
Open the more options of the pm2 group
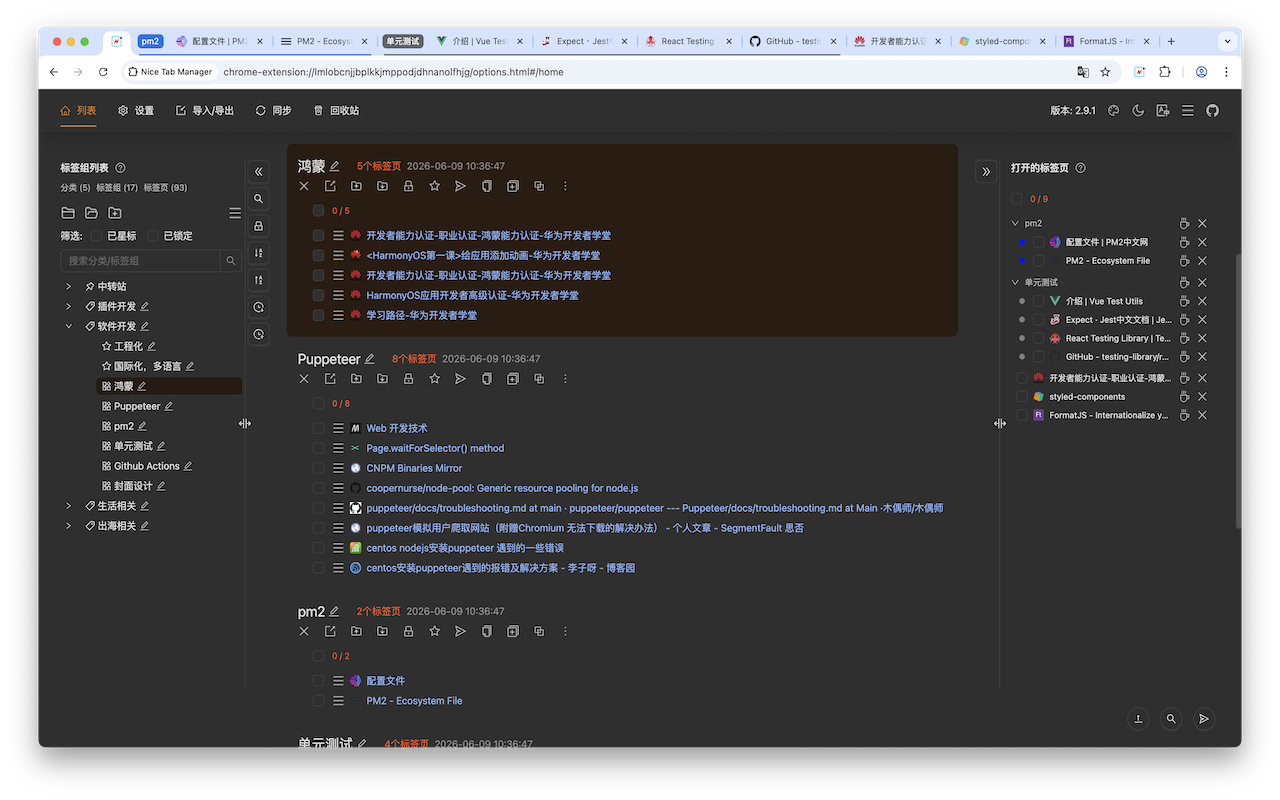565,631
